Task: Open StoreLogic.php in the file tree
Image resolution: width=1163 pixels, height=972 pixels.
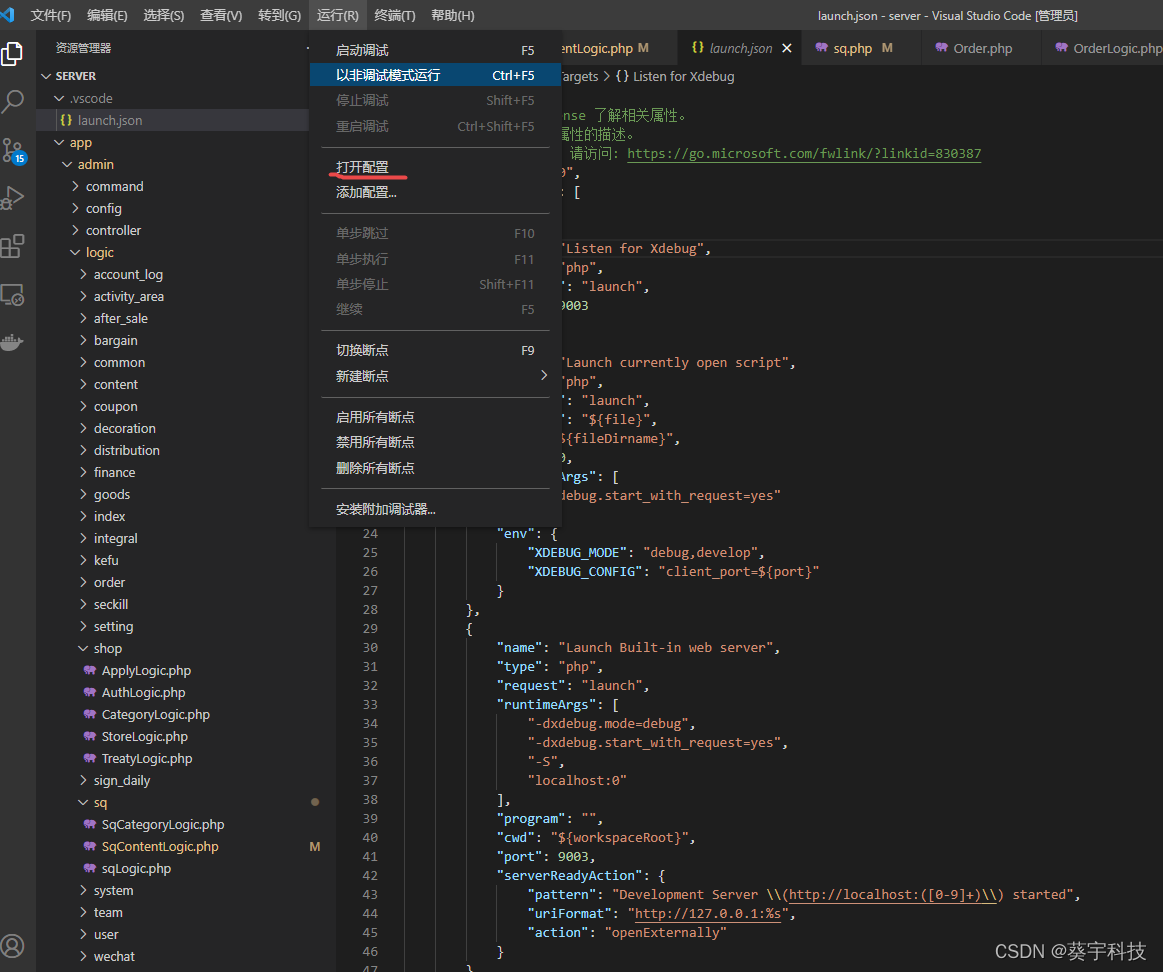Action: click(145, 737)
